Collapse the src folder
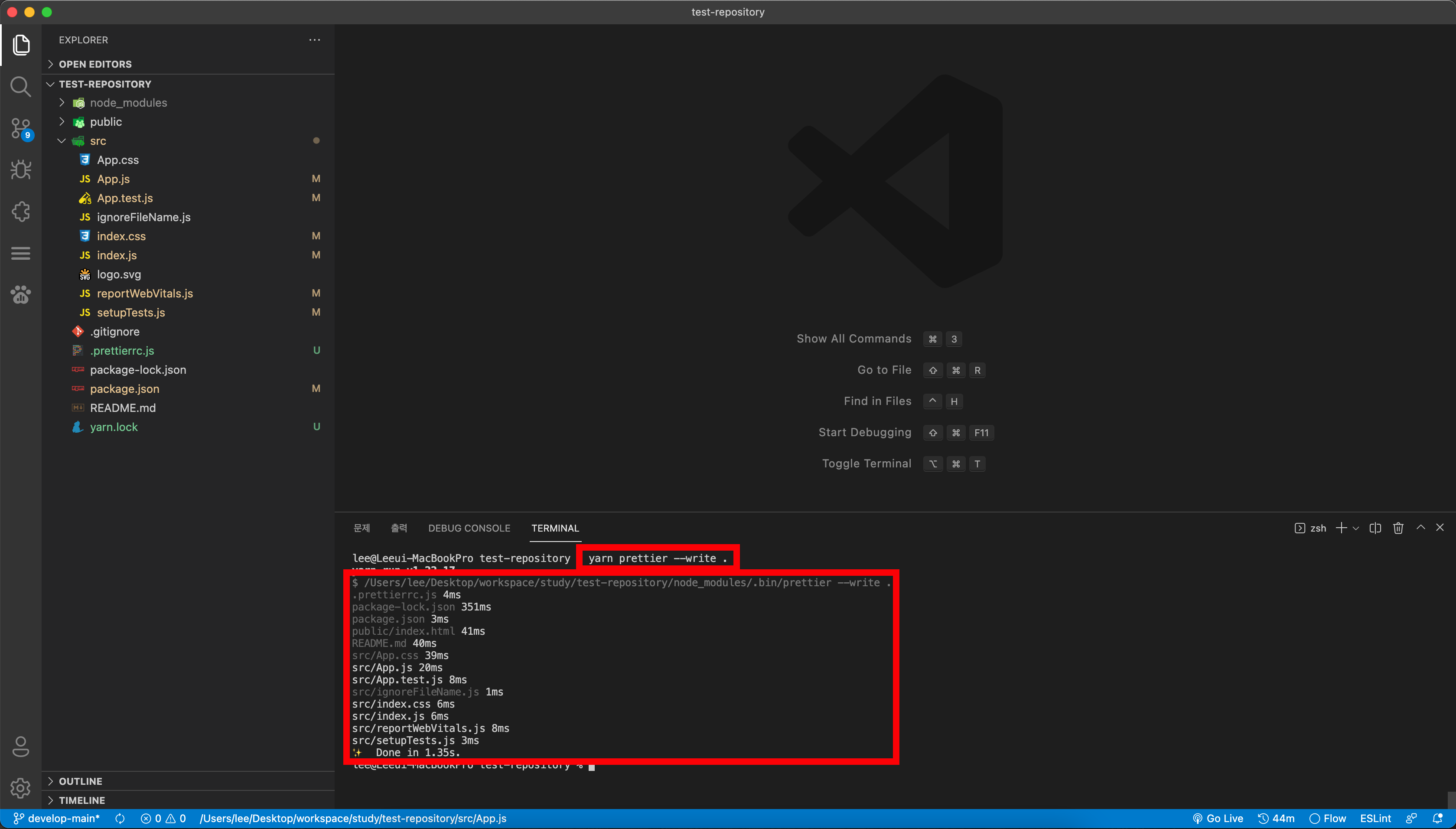The width and height of the screenshot is (1456, 829). coord(62,140)
